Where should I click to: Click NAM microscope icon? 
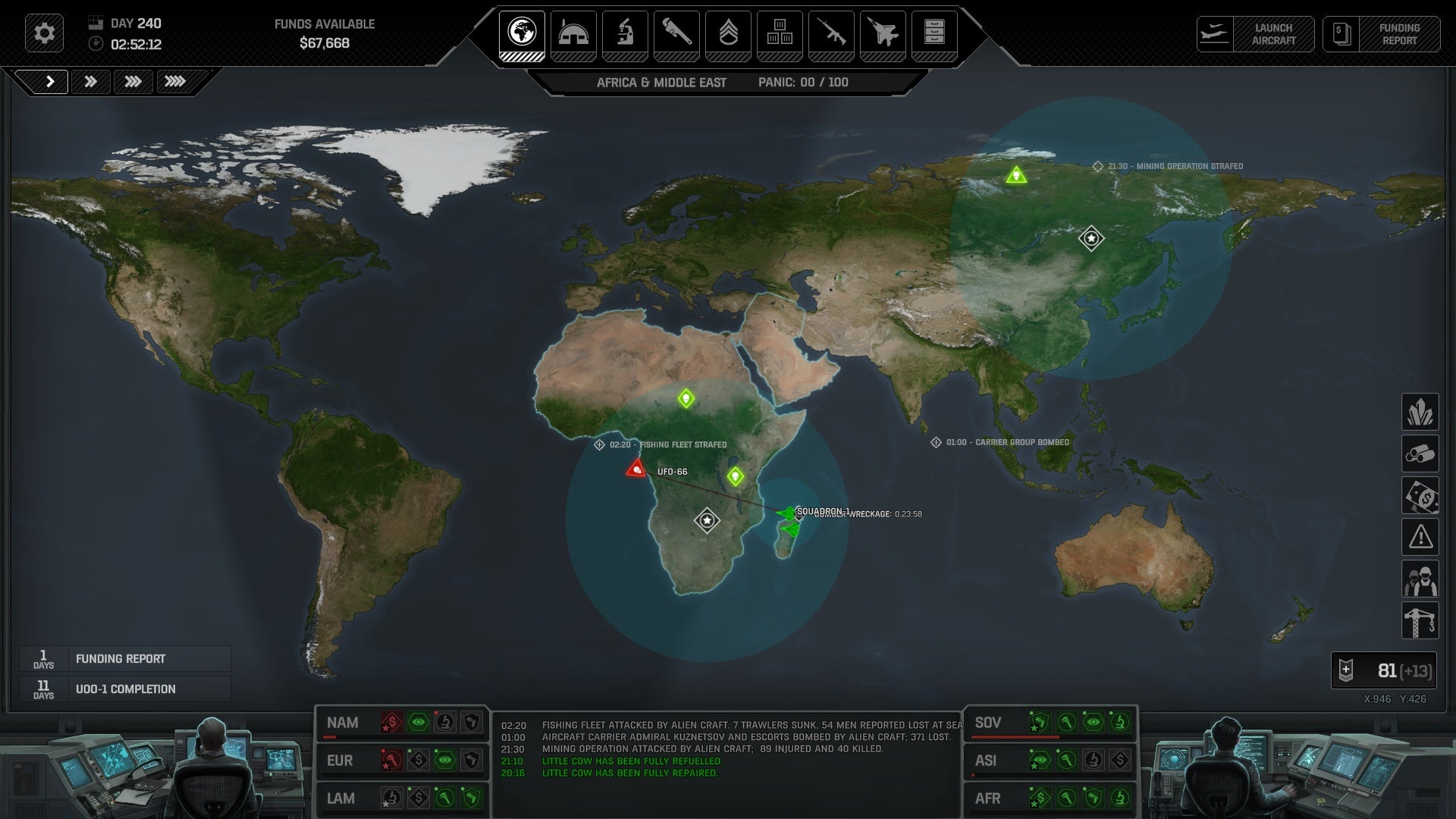444,722
